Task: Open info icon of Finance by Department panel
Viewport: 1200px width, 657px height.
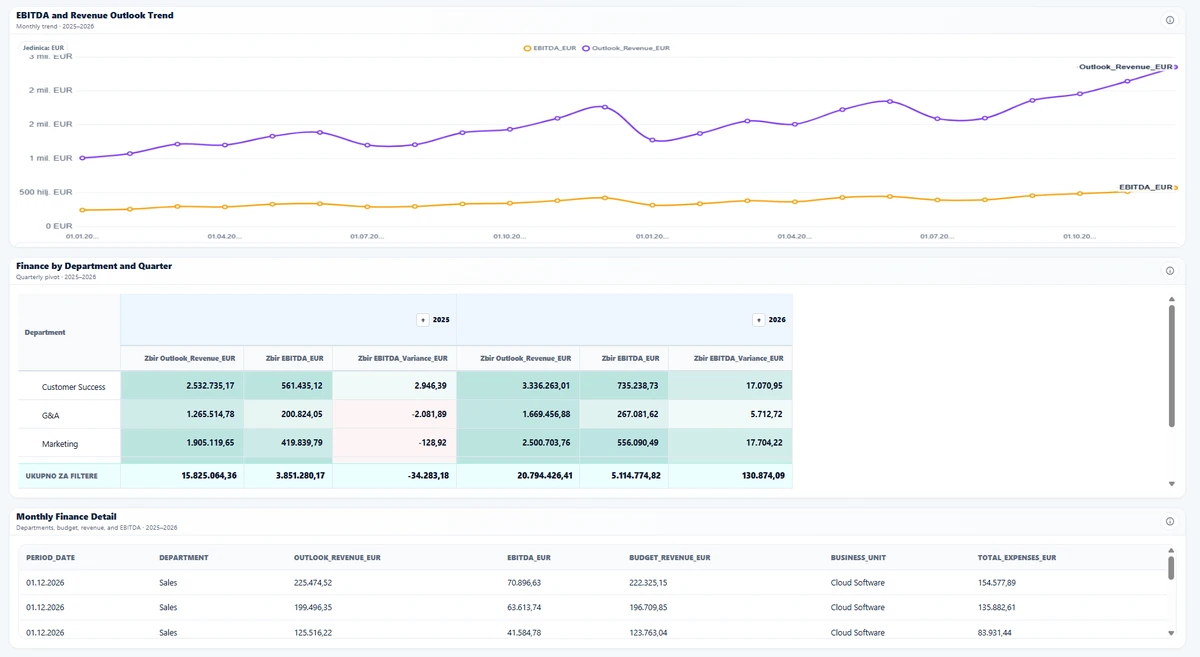Action: click(x=1170, y=271)
